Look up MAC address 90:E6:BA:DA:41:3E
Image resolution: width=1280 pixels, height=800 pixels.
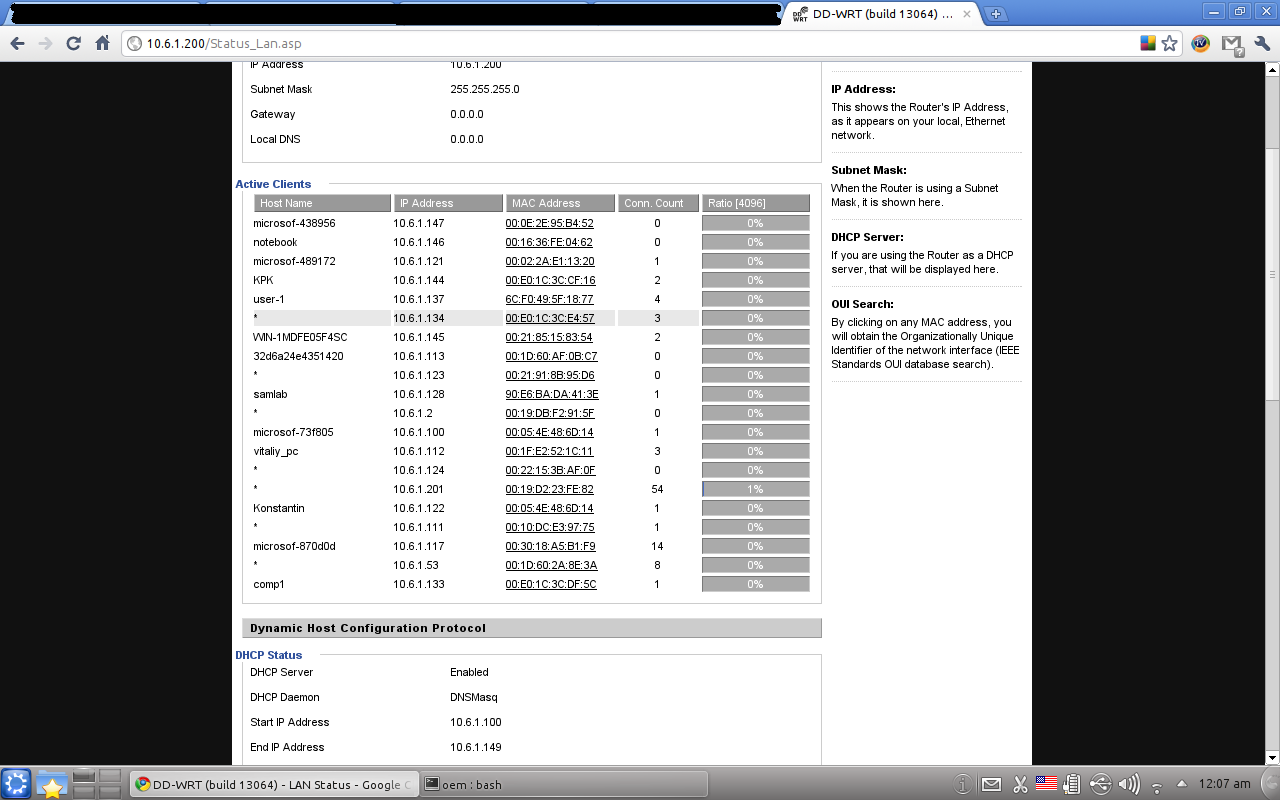click(x=552, y=394)
